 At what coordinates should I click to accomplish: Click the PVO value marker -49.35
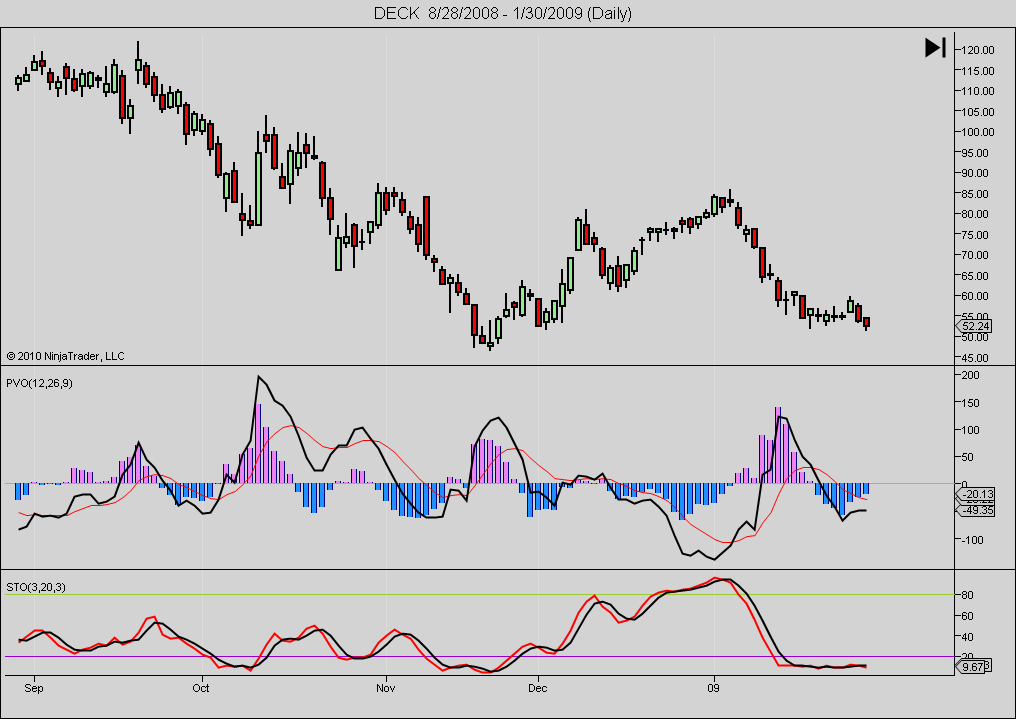click(x=978, y=510)
